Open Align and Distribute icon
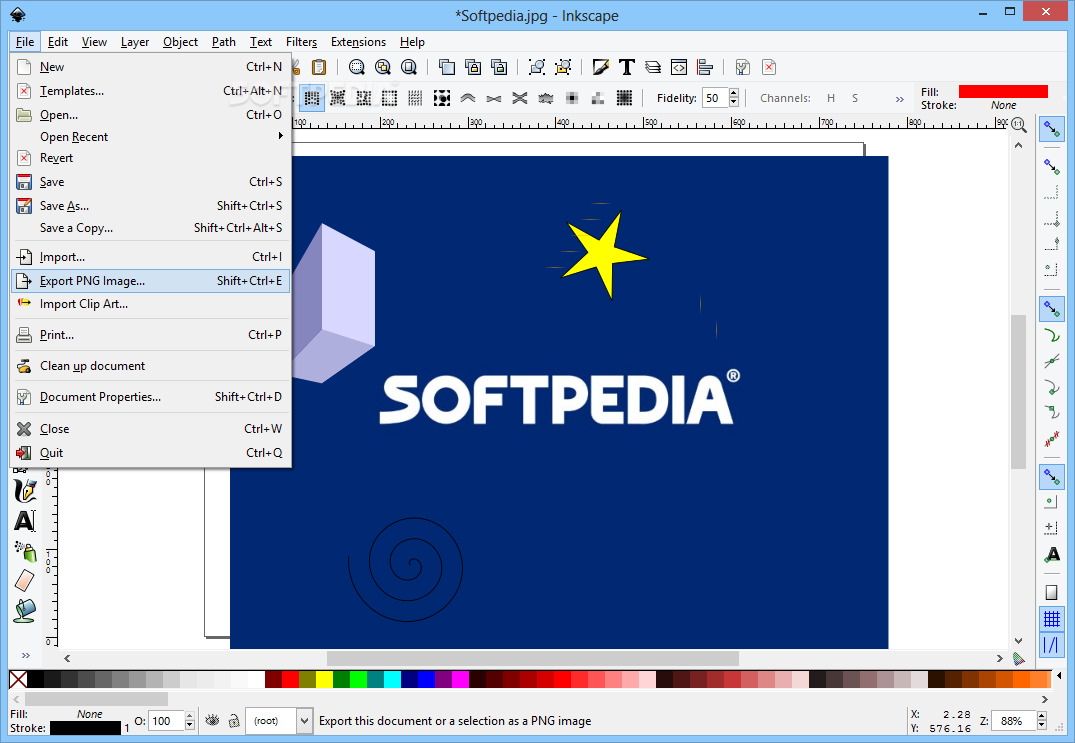1075x743 pixels. coord(705,67)
